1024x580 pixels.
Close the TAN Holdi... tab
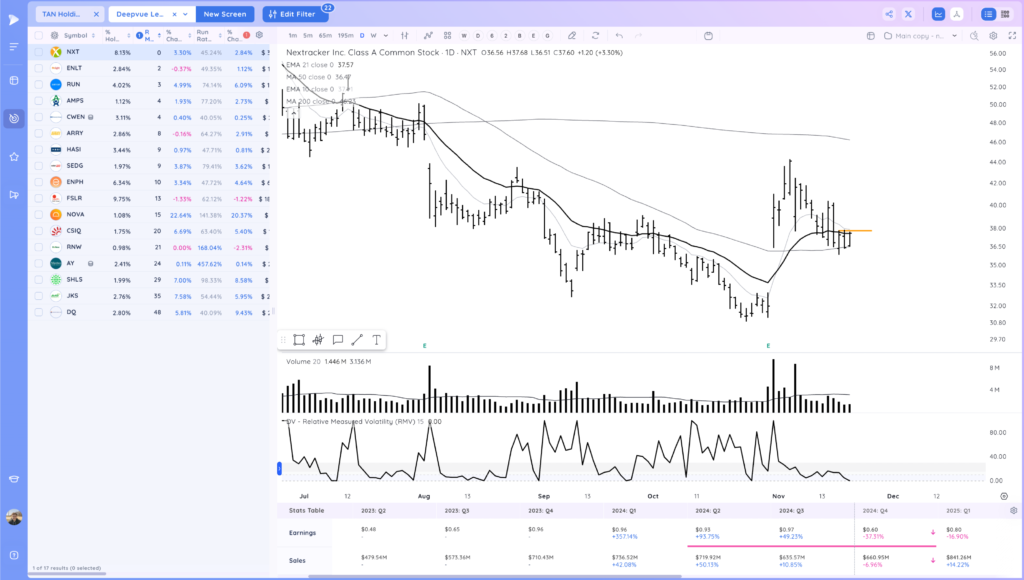96,14
